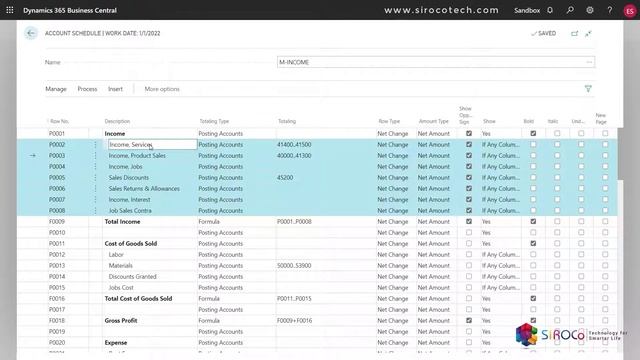The width and height of the screenshot is (640, 360).
Task: Open the Manage menu
Action: coord(56,89)
